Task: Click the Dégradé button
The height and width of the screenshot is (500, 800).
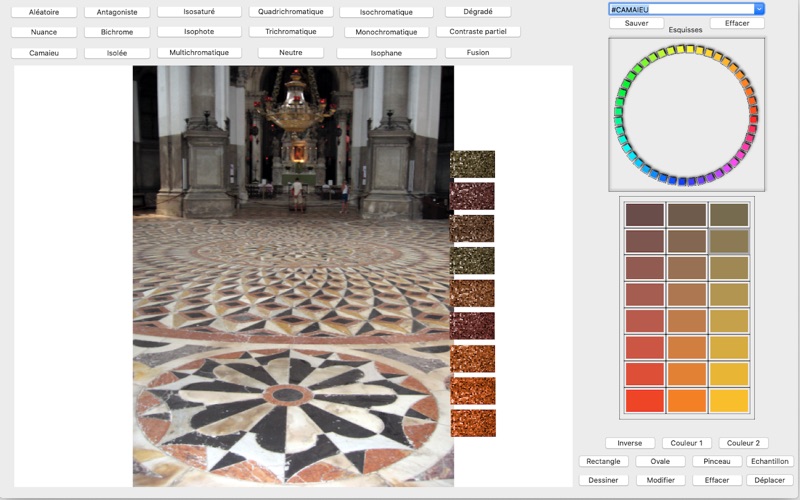Action: coord(478,11)
